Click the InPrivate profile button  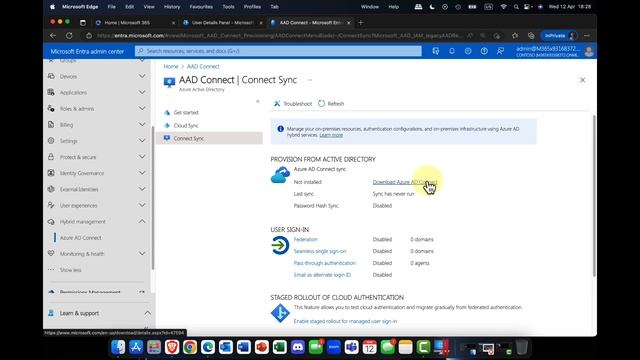pos(560,36)
